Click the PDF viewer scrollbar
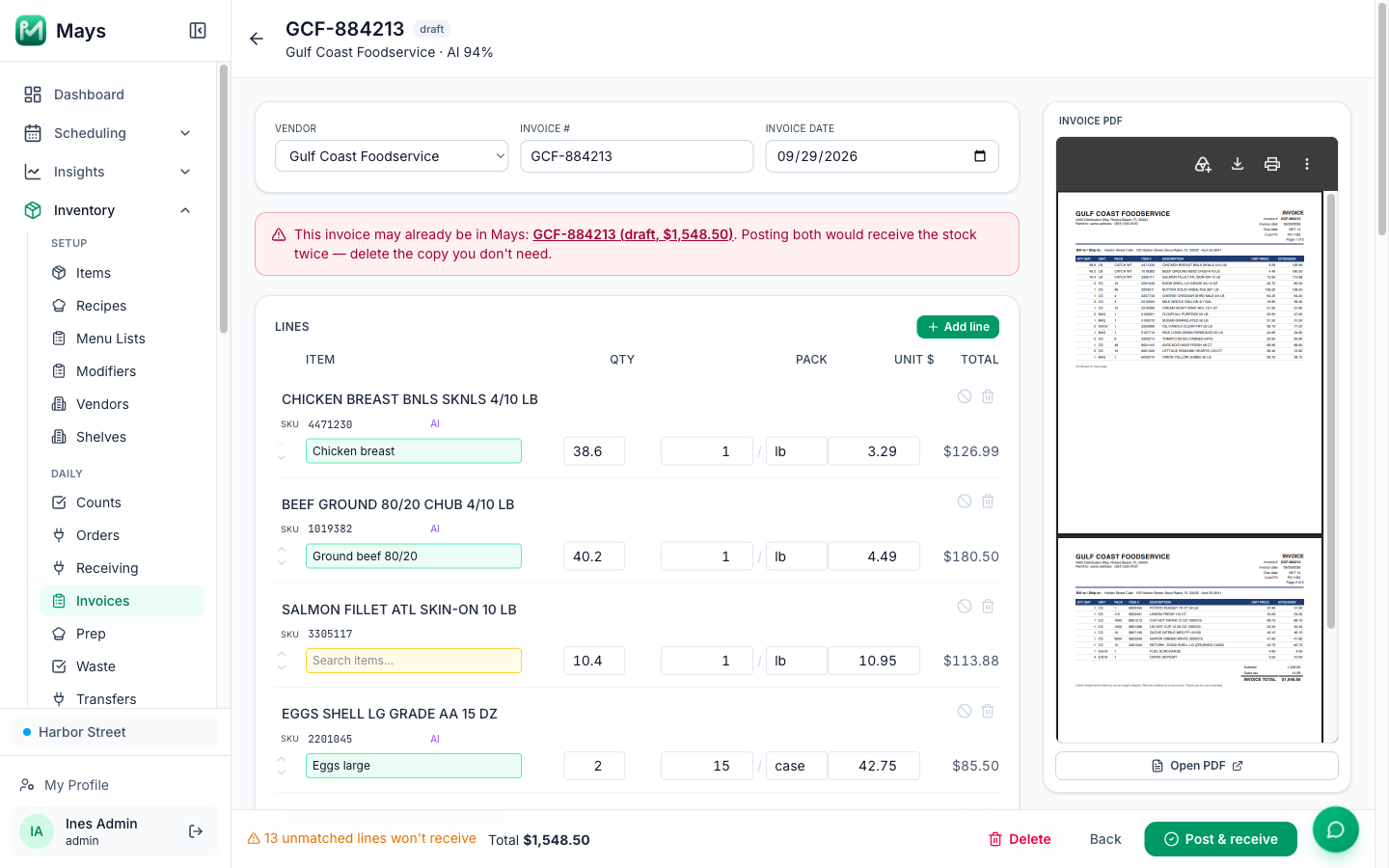 click(1331, 412)
